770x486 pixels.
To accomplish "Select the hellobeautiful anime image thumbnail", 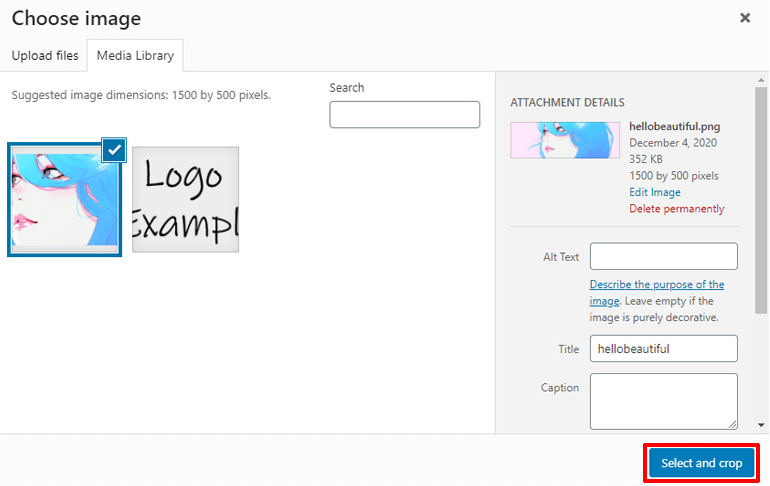I will click(x=65, y=199).
